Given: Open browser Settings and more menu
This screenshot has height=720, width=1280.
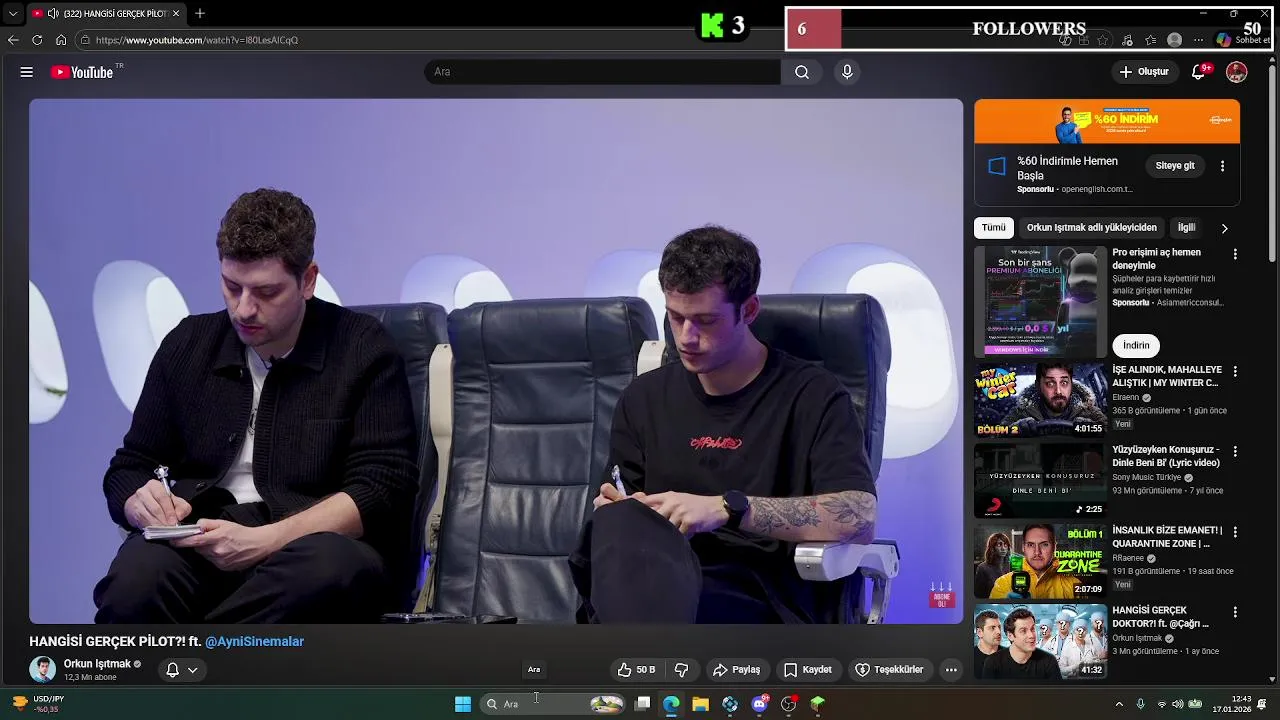Looking at the screenshot, I should pyautogui.click(x=1199, y=40).
